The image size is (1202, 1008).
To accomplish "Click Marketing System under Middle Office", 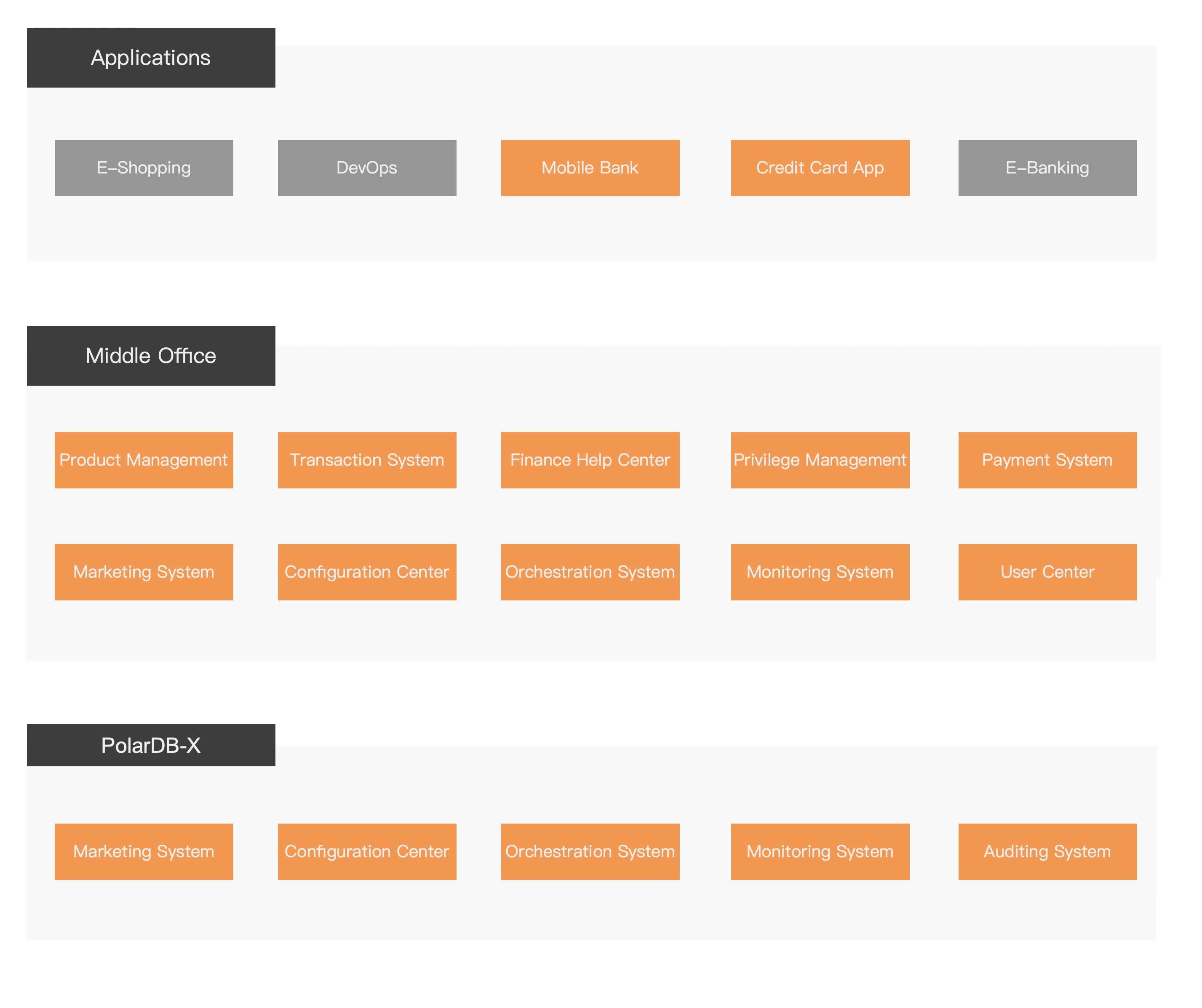I will [144, 571].
